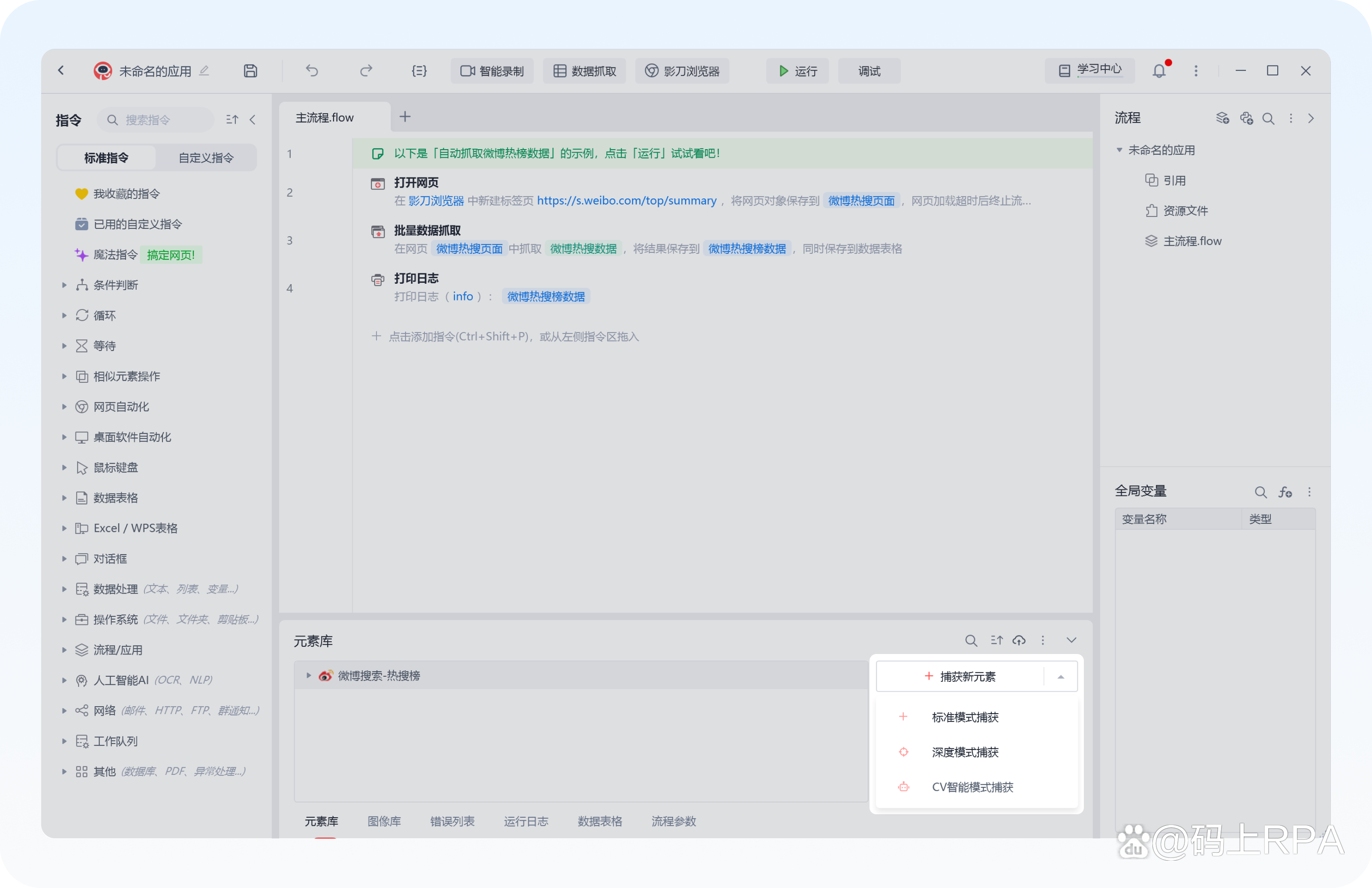Click the weibo.com/top/summary URL link
The width and height of the screenshot is (1372, 888).
627,201
